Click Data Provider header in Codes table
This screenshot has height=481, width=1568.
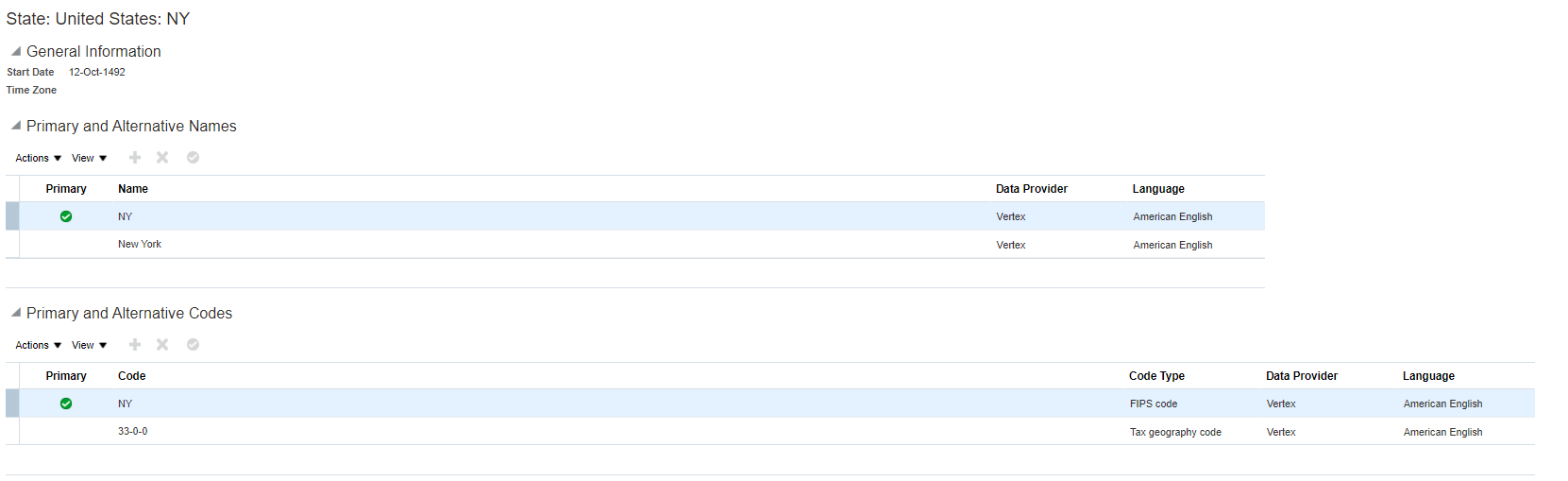click(1302, 376)
